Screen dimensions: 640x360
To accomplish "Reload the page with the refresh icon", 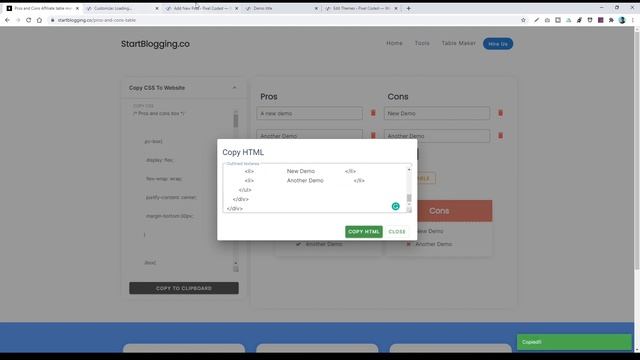I will tap(29, 20).
